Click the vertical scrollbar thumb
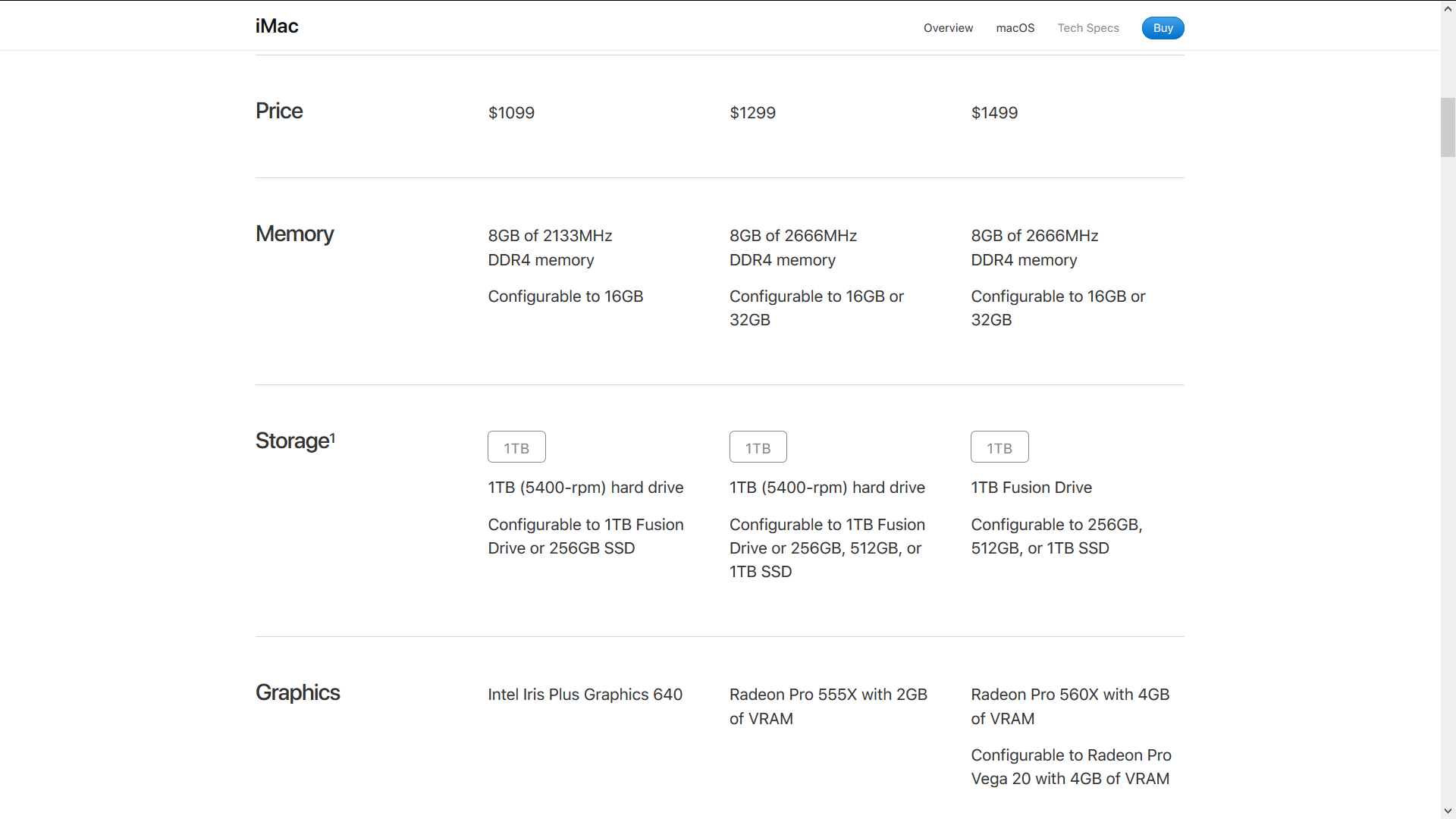This screenshot has height=819, width=1456. coord(1448,127)
